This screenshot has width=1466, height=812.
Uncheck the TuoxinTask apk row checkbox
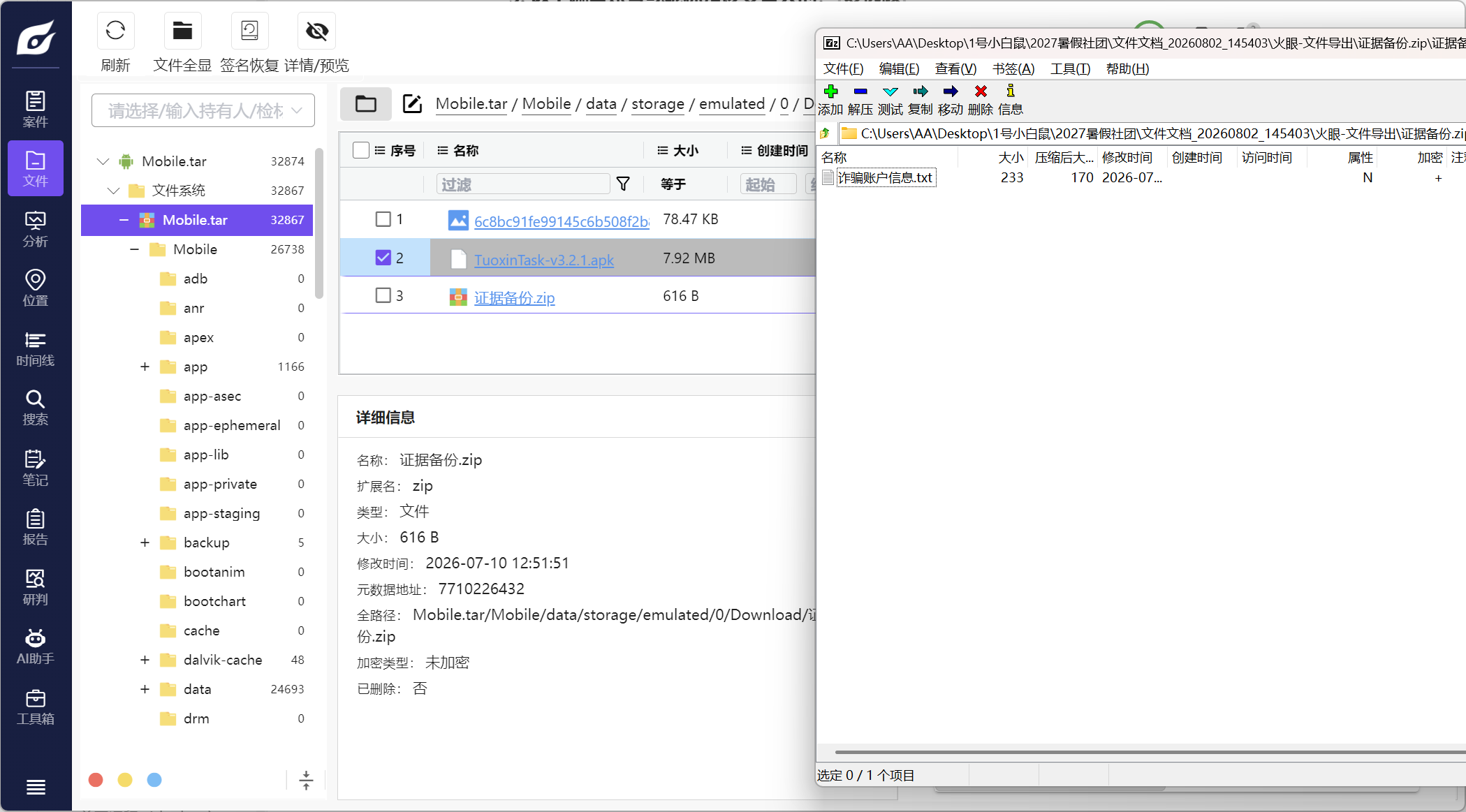pos(383,258)
